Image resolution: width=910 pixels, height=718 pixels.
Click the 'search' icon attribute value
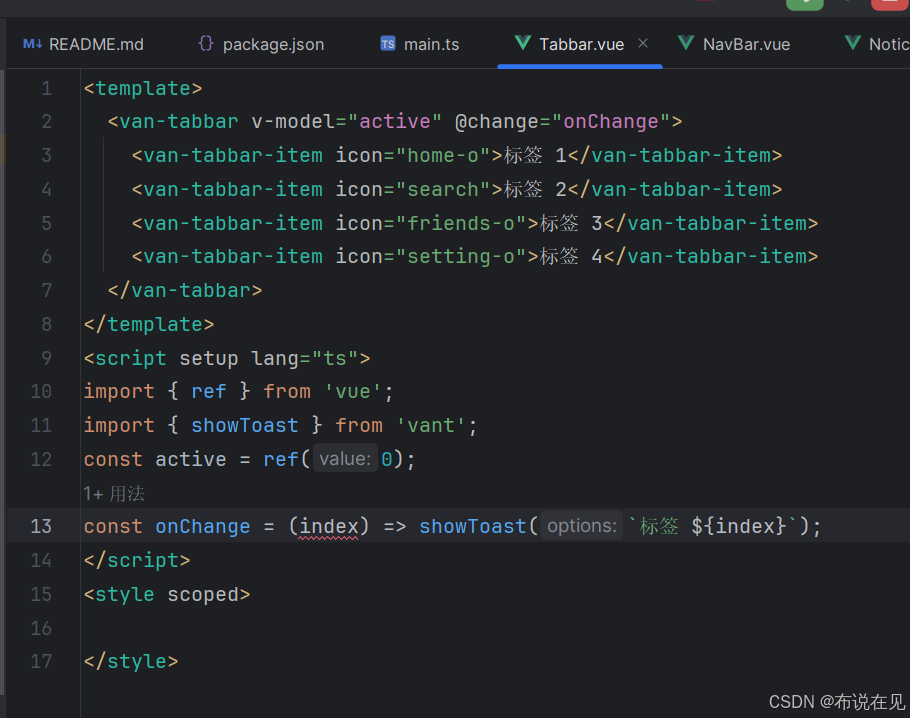(443, 189)
